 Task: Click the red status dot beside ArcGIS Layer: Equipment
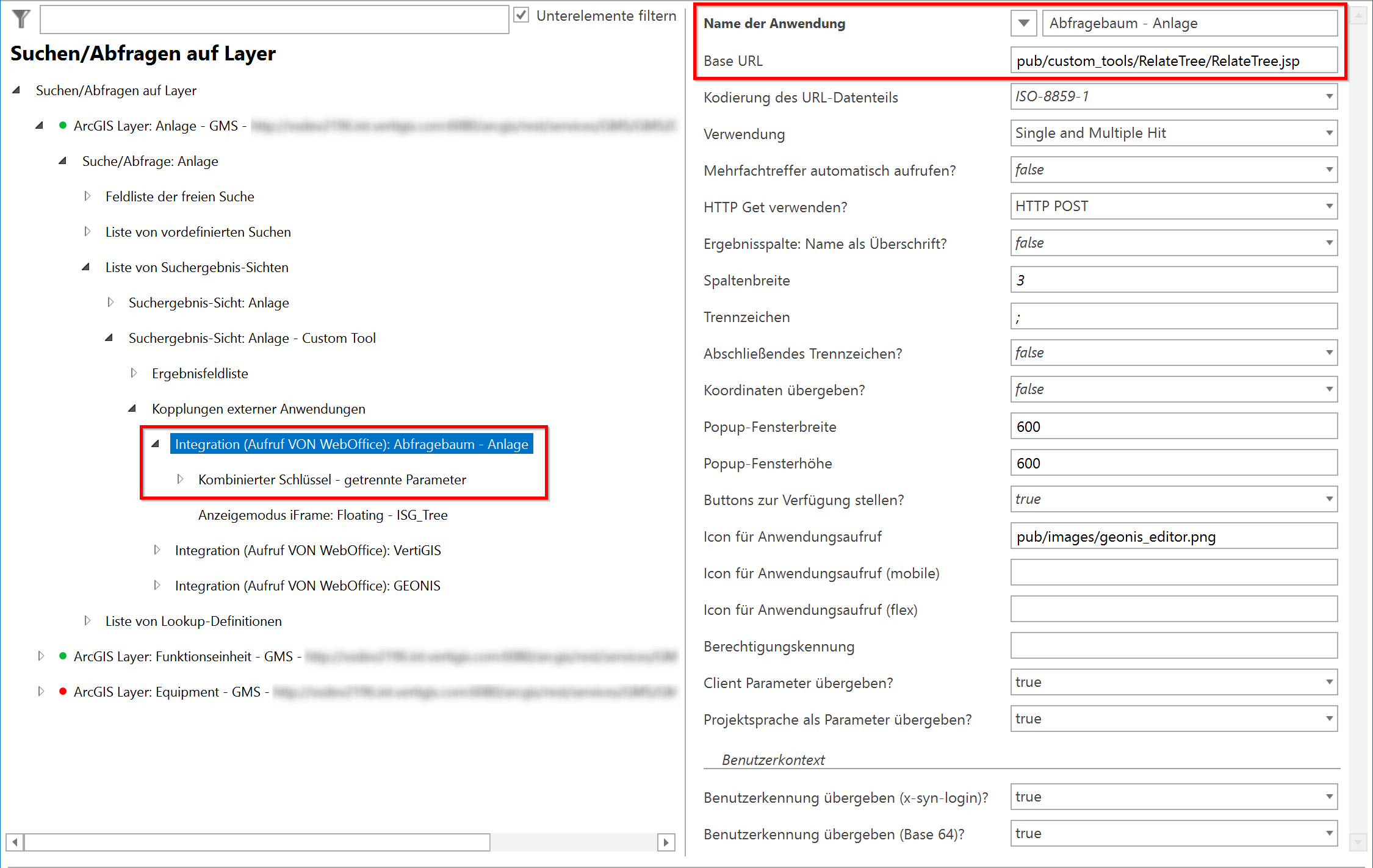[x=63, y=692]
